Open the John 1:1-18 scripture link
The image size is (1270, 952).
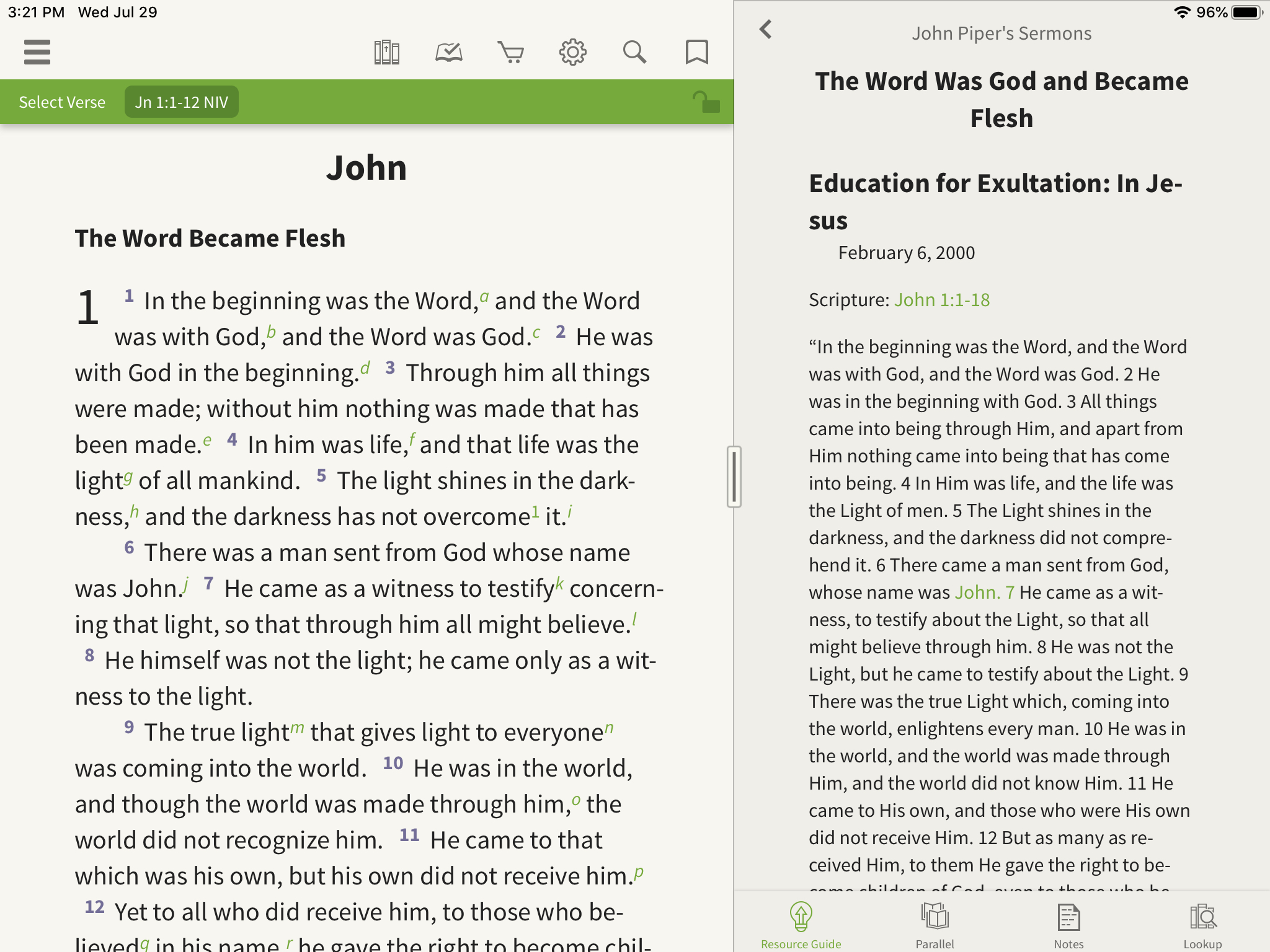coord(941,300)
